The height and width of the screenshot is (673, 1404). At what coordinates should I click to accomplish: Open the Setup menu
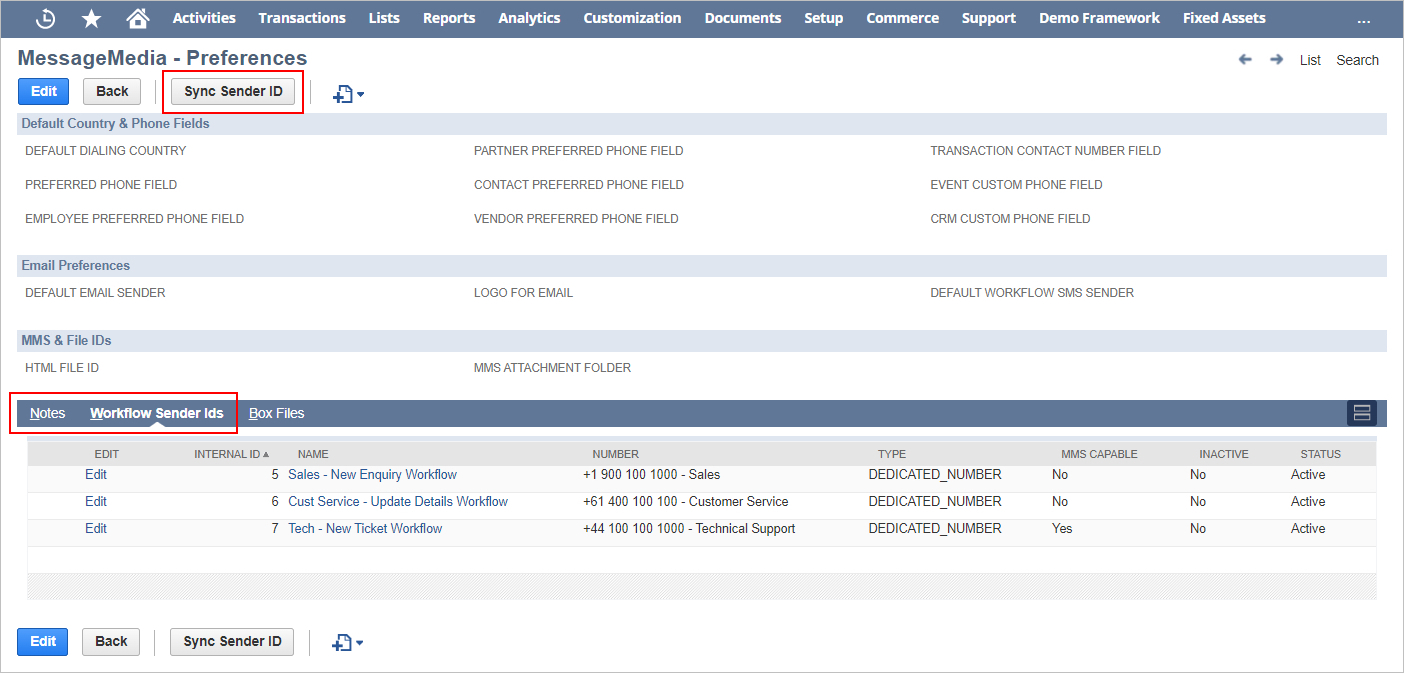824,18
